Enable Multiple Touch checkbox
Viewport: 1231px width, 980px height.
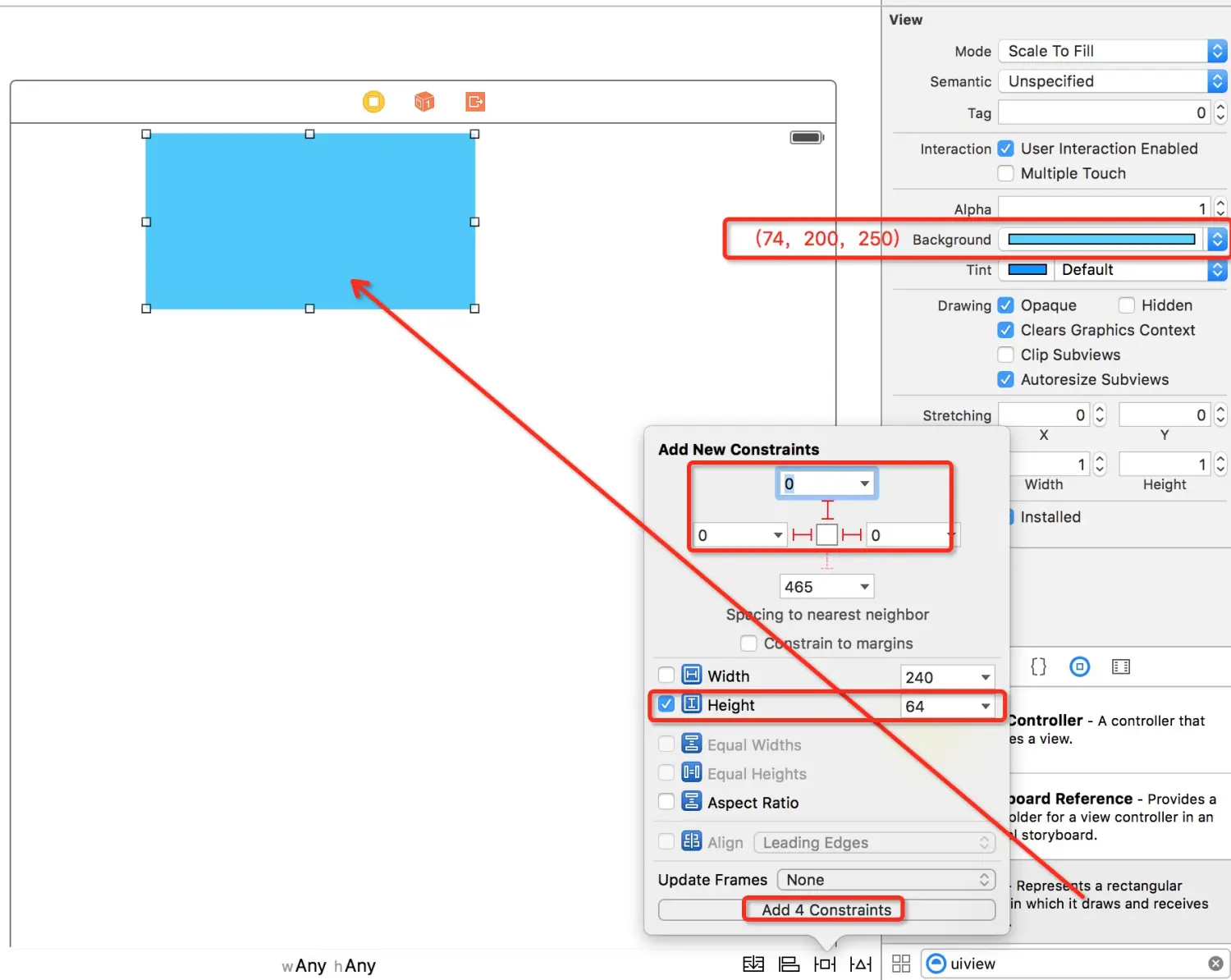[1005, 173]
